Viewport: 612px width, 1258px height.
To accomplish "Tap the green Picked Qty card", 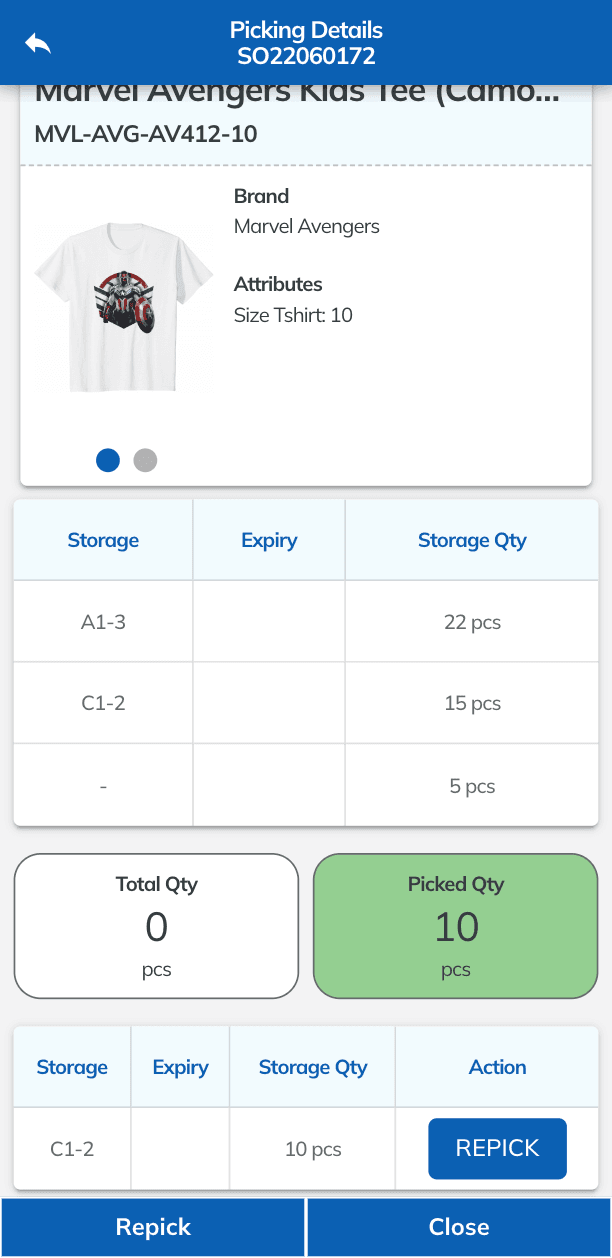I will click(x=456, y=926).
